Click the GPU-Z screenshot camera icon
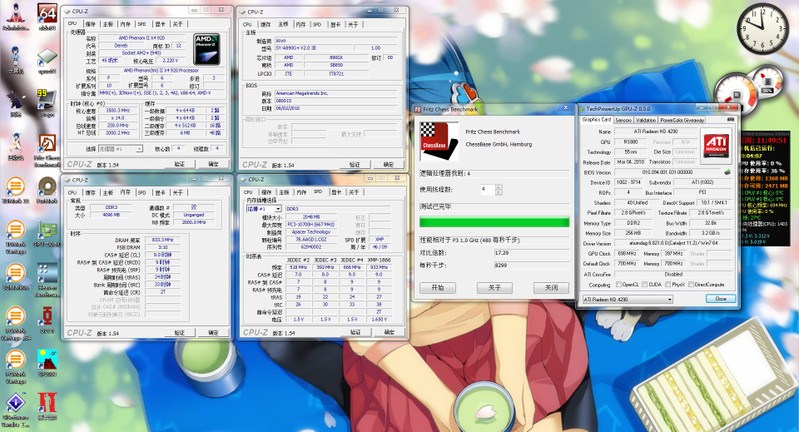799x432 pixels. point(731,119)
